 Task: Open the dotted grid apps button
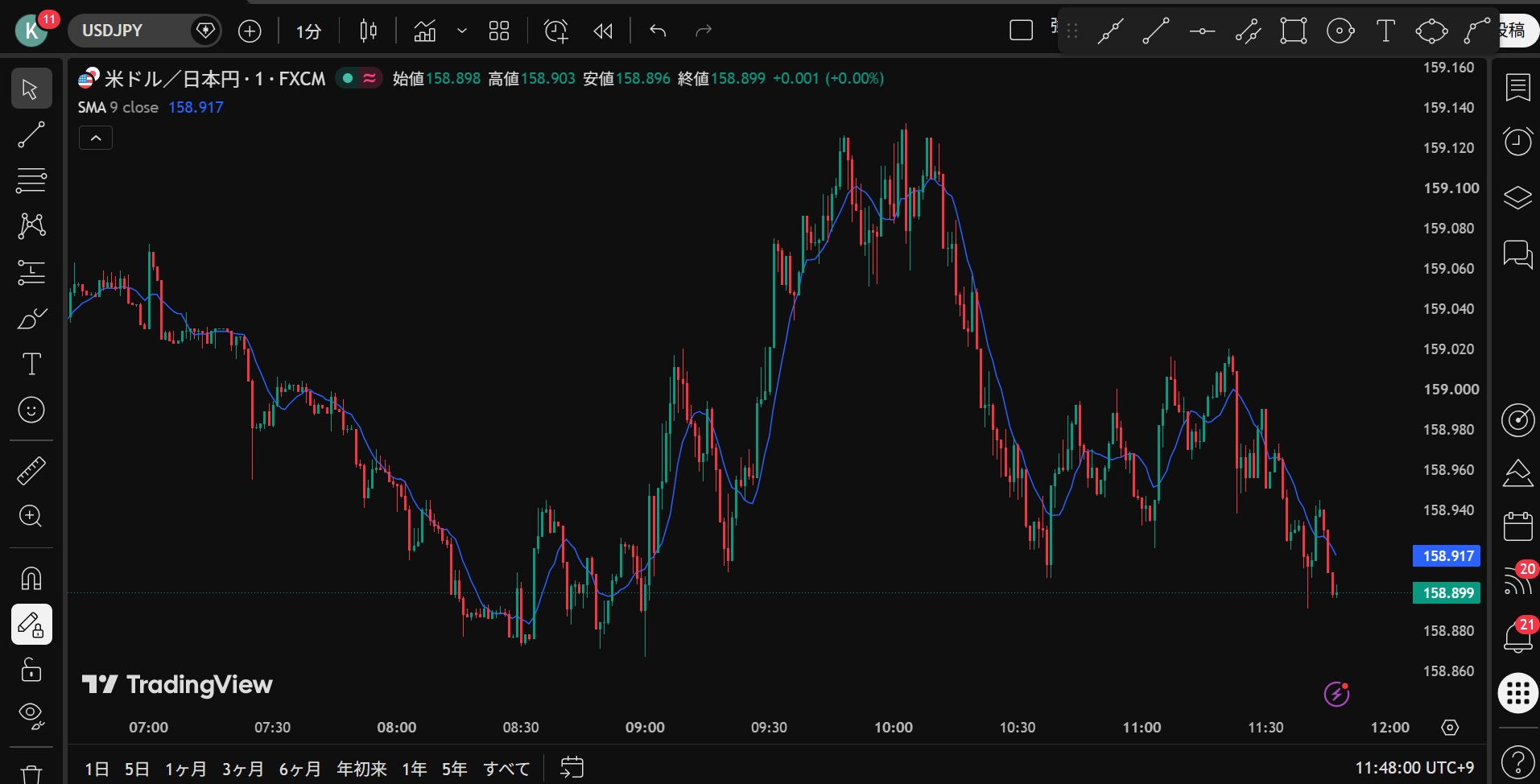(x=1518, y=693)
